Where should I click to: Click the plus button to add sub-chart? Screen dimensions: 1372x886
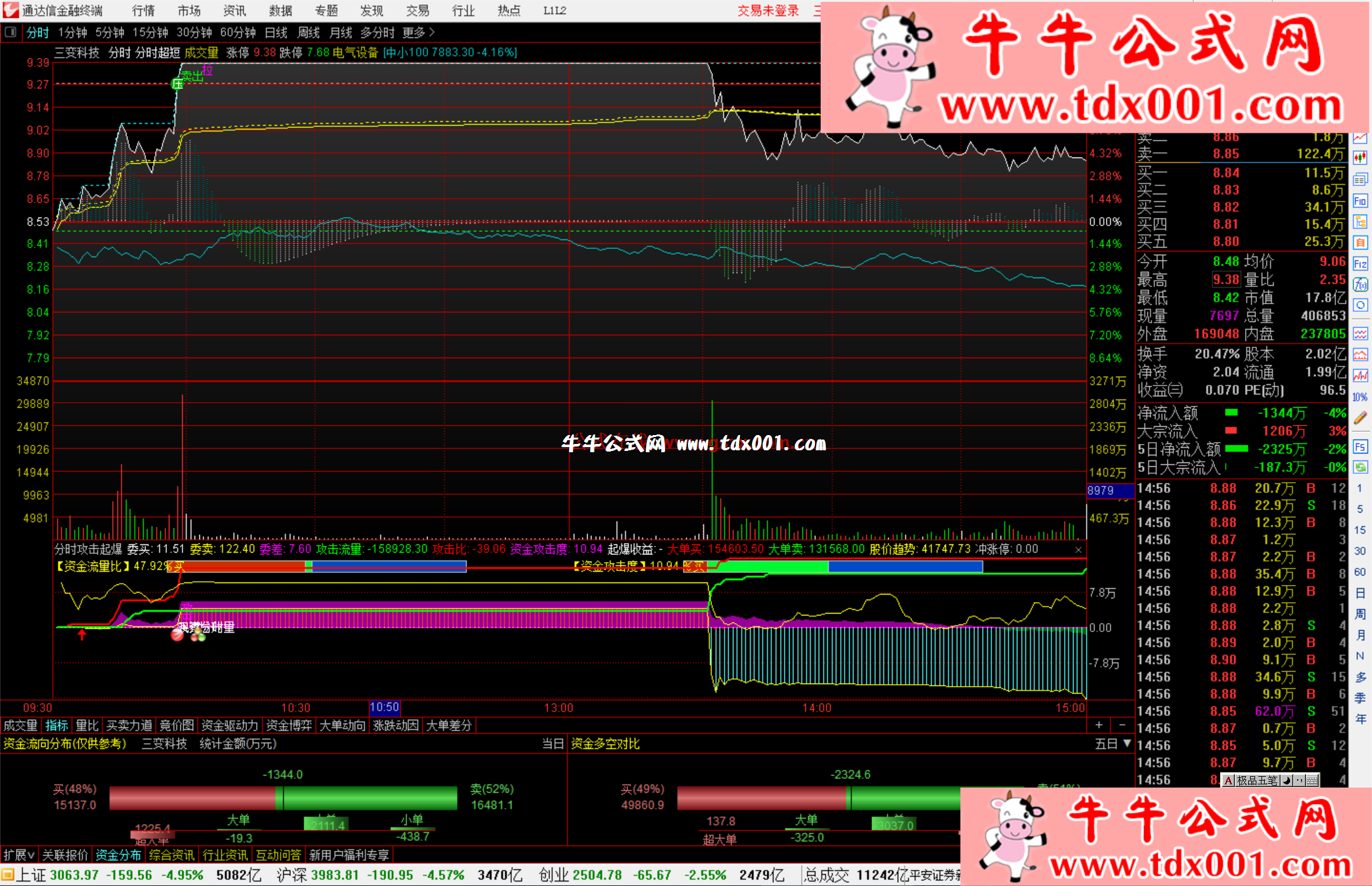1099,725
